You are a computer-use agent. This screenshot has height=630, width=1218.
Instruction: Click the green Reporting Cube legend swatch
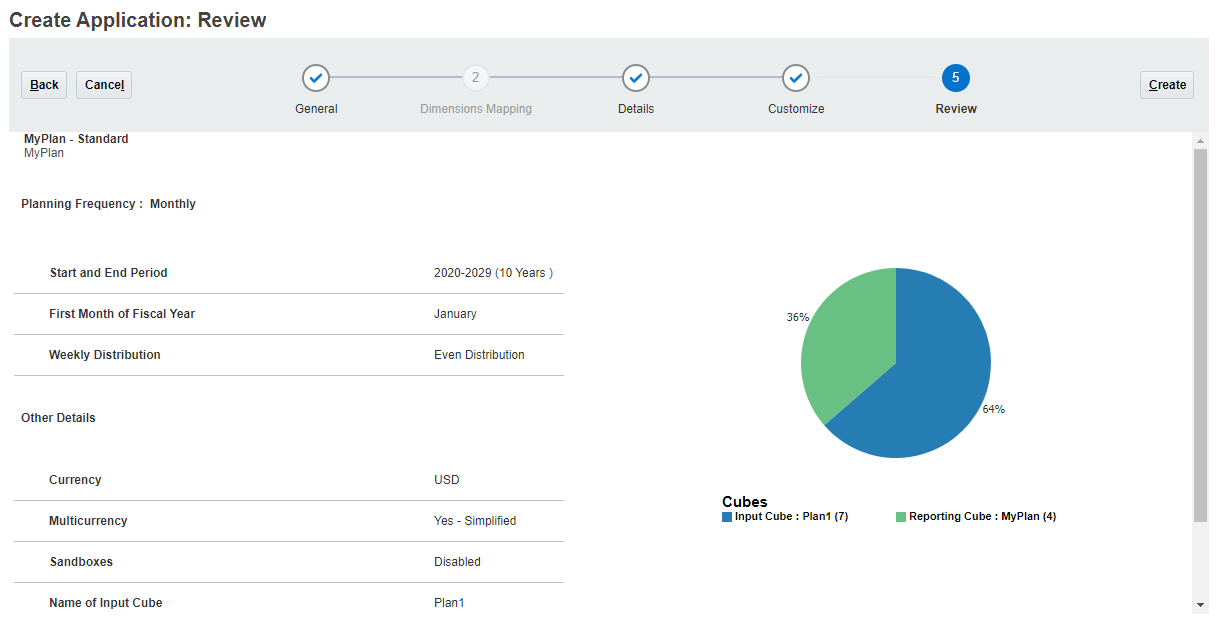[x=901, y=517]
